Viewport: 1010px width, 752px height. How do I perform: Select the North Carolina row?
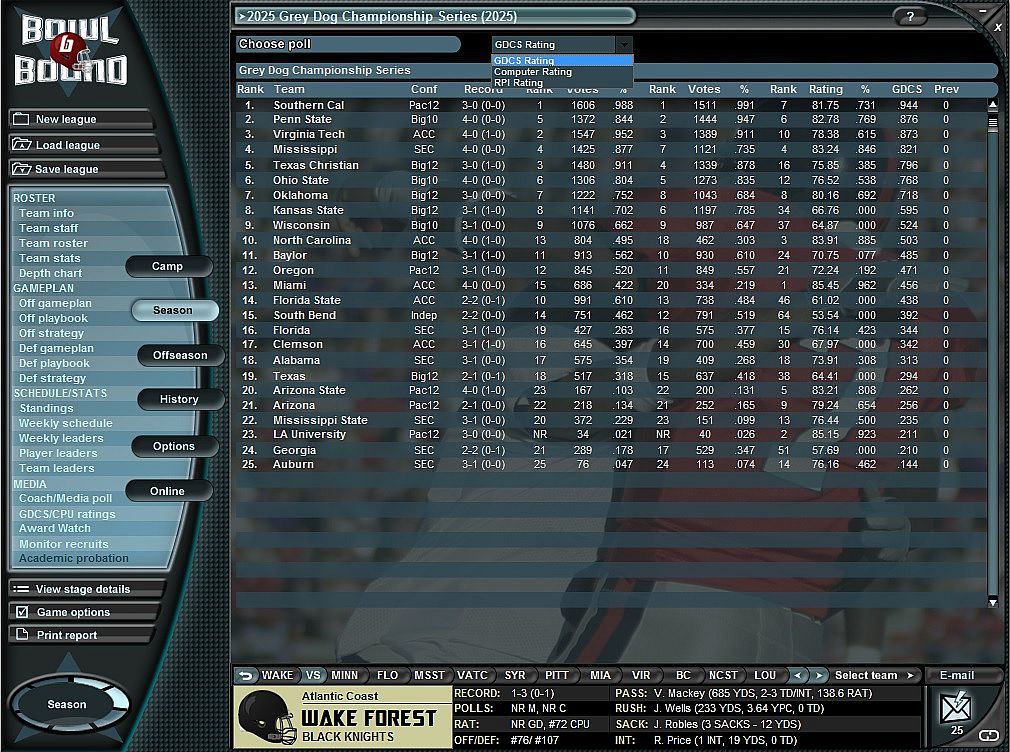click(611, 240)
